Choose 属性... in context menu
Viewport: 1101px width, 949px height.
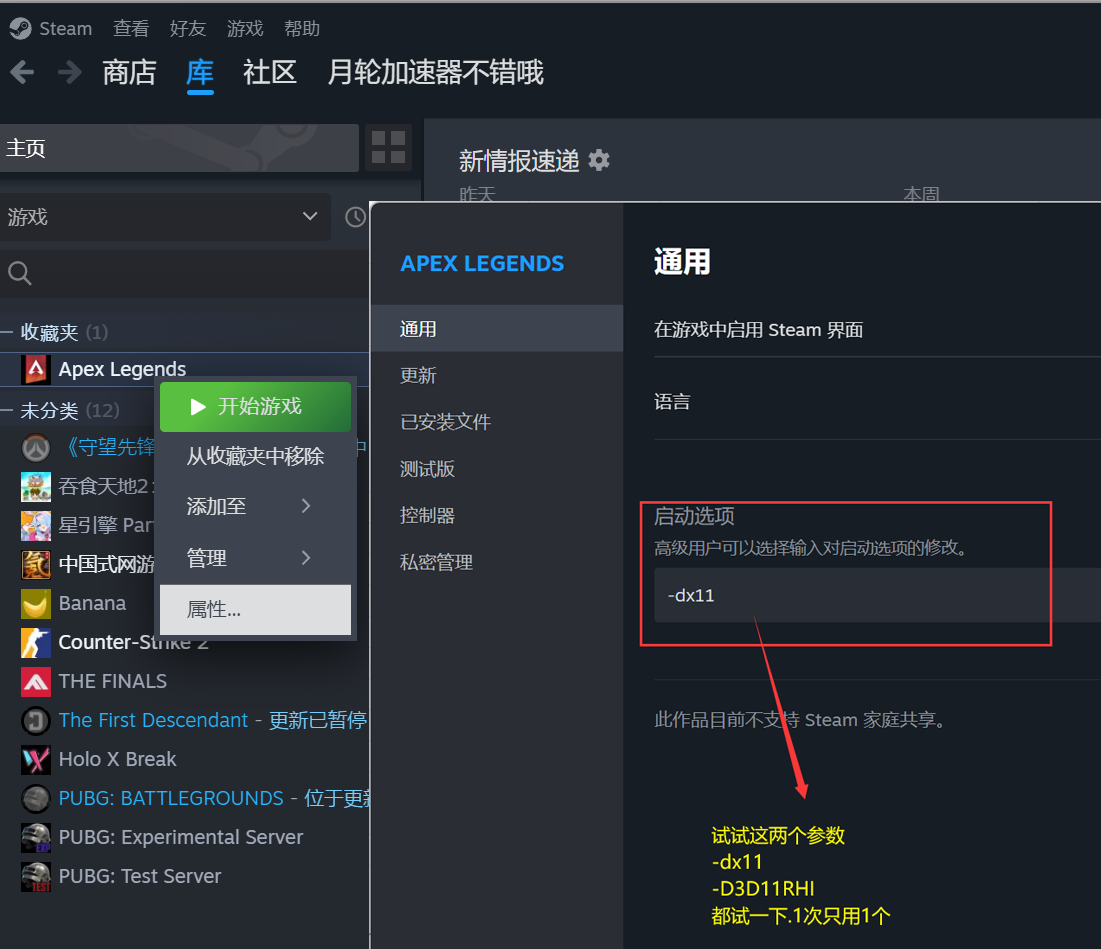point(256,609)
